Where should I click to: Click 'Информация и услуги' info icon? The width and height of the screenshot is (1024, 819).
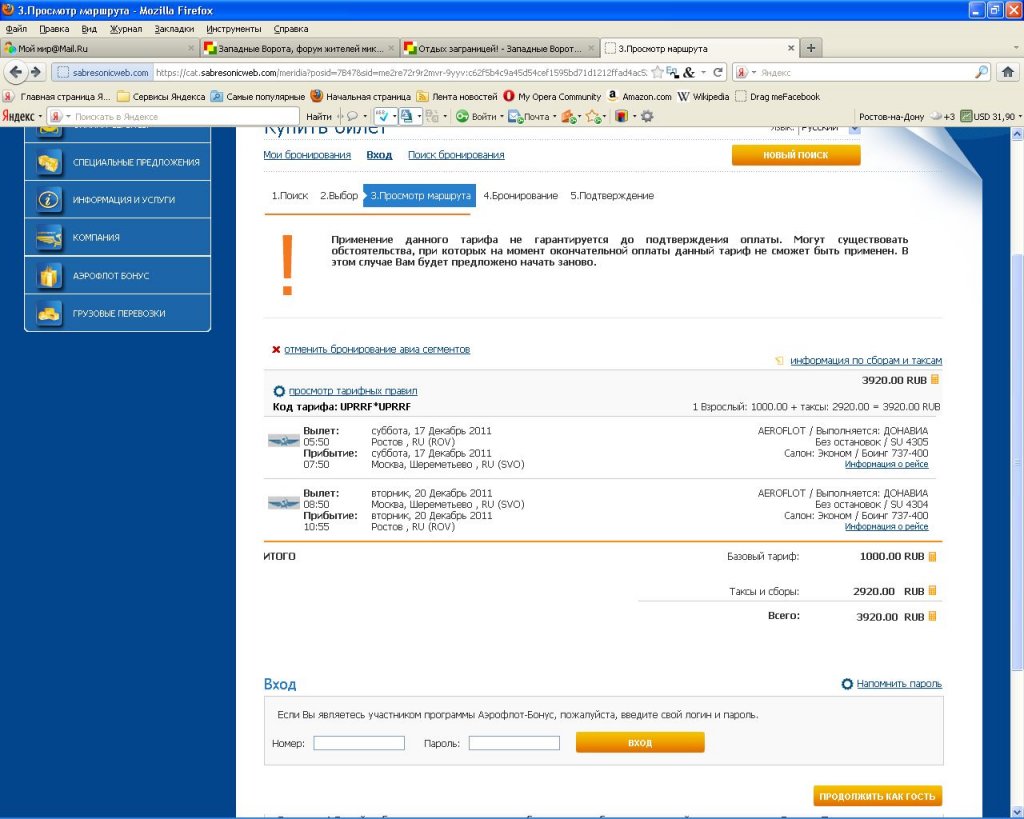click(48, 199)
